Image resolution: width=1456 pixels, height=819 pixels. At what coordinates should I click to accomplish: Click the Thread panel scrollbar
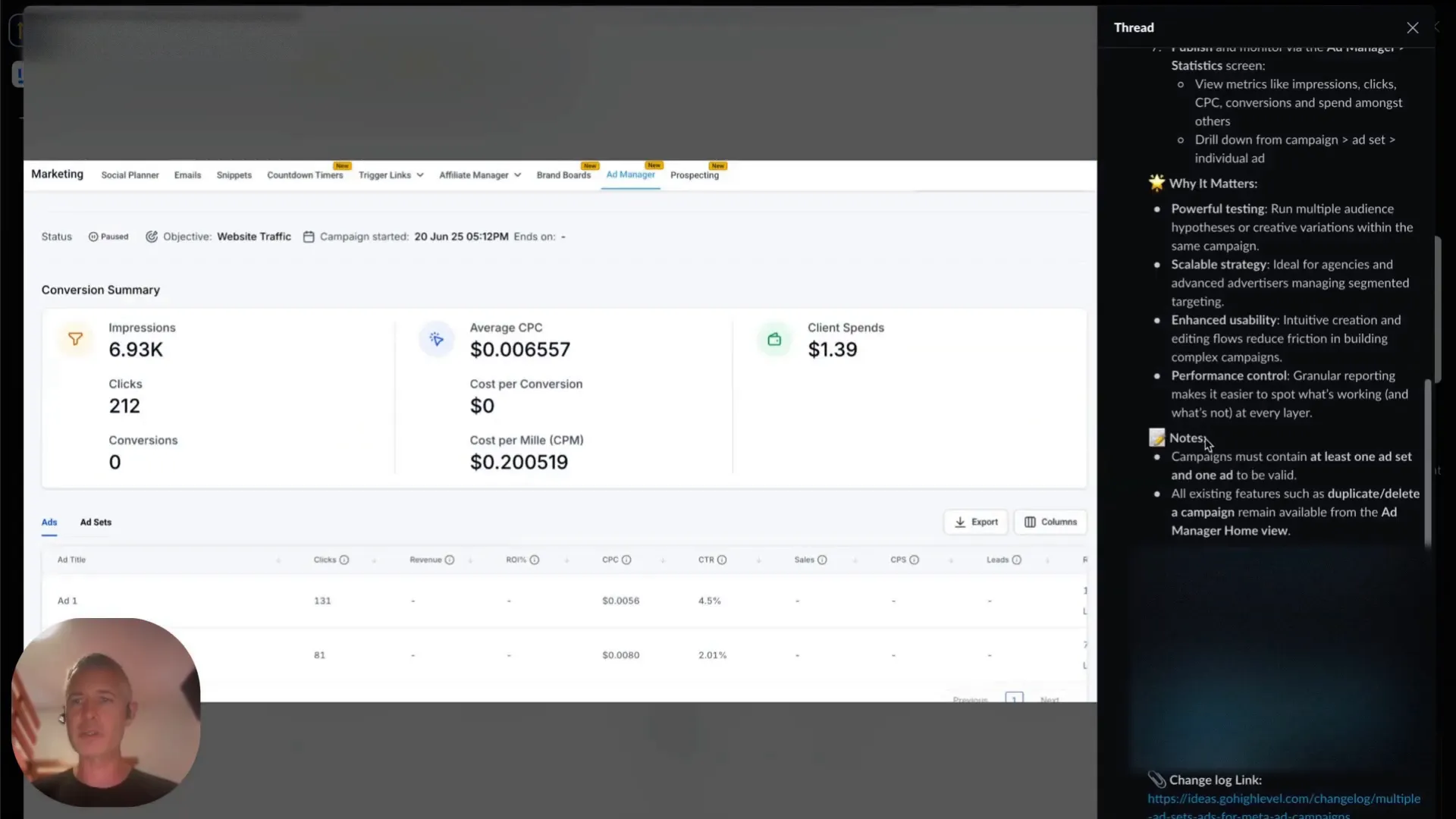[x=1428, y=463]
